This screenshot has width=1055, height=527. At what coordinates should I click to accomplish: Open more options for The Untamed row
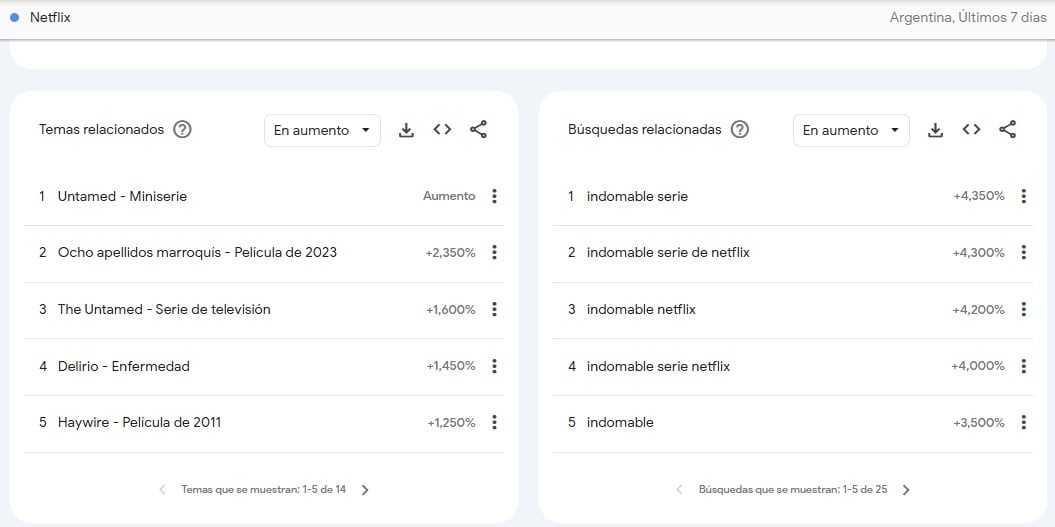pyautogui.click(x=495, y=309)
